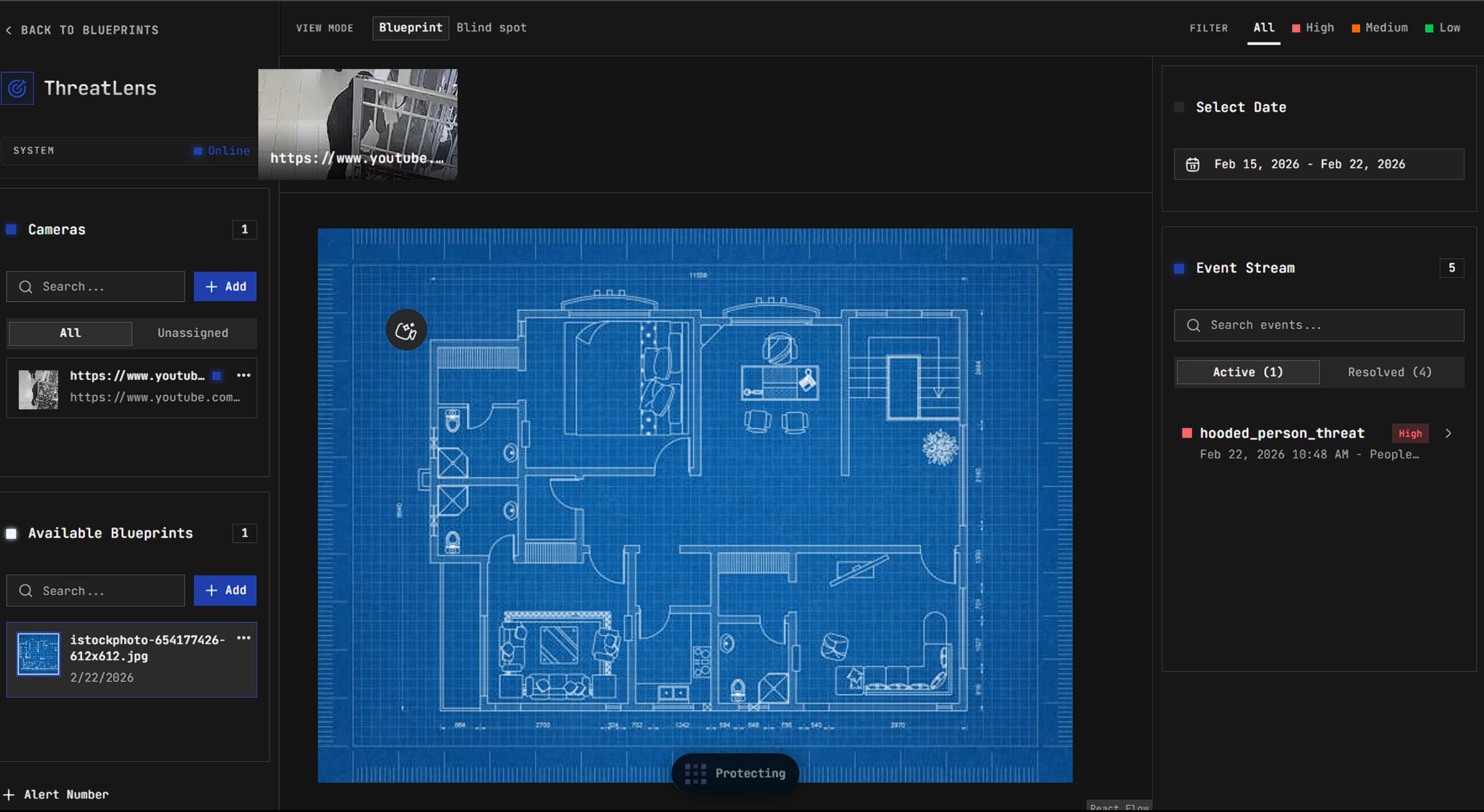This screenshot has width=1484, height=812.
Task: Open the calendar icon in date field
Action: (1192, 165)
